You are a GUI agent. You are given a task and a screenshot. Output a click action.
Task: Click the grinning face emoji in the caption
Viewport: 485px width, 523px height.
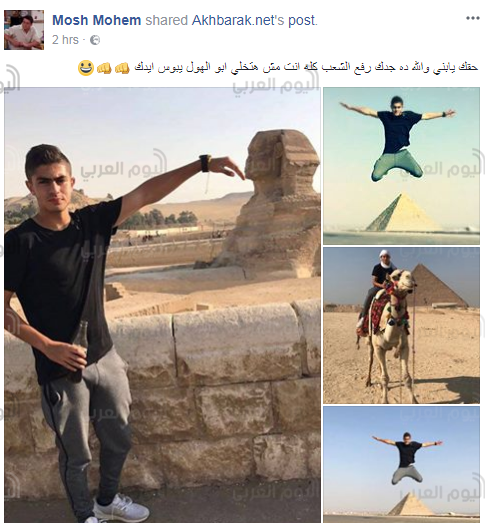(86, 68)
